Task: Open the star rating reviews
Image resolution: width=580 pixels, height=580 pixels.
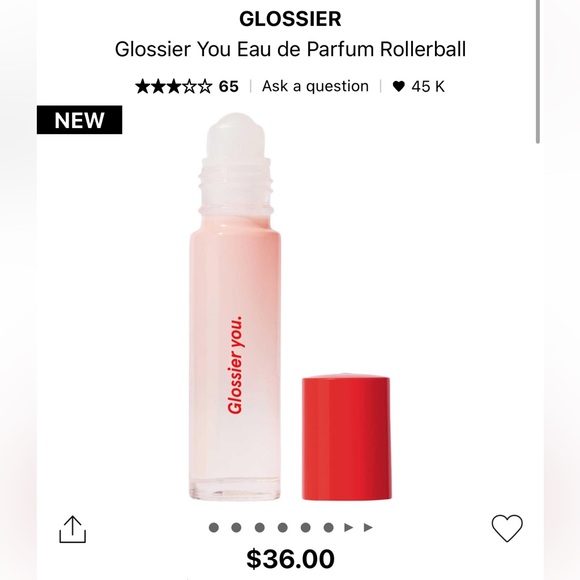Action: click(174, 87)
